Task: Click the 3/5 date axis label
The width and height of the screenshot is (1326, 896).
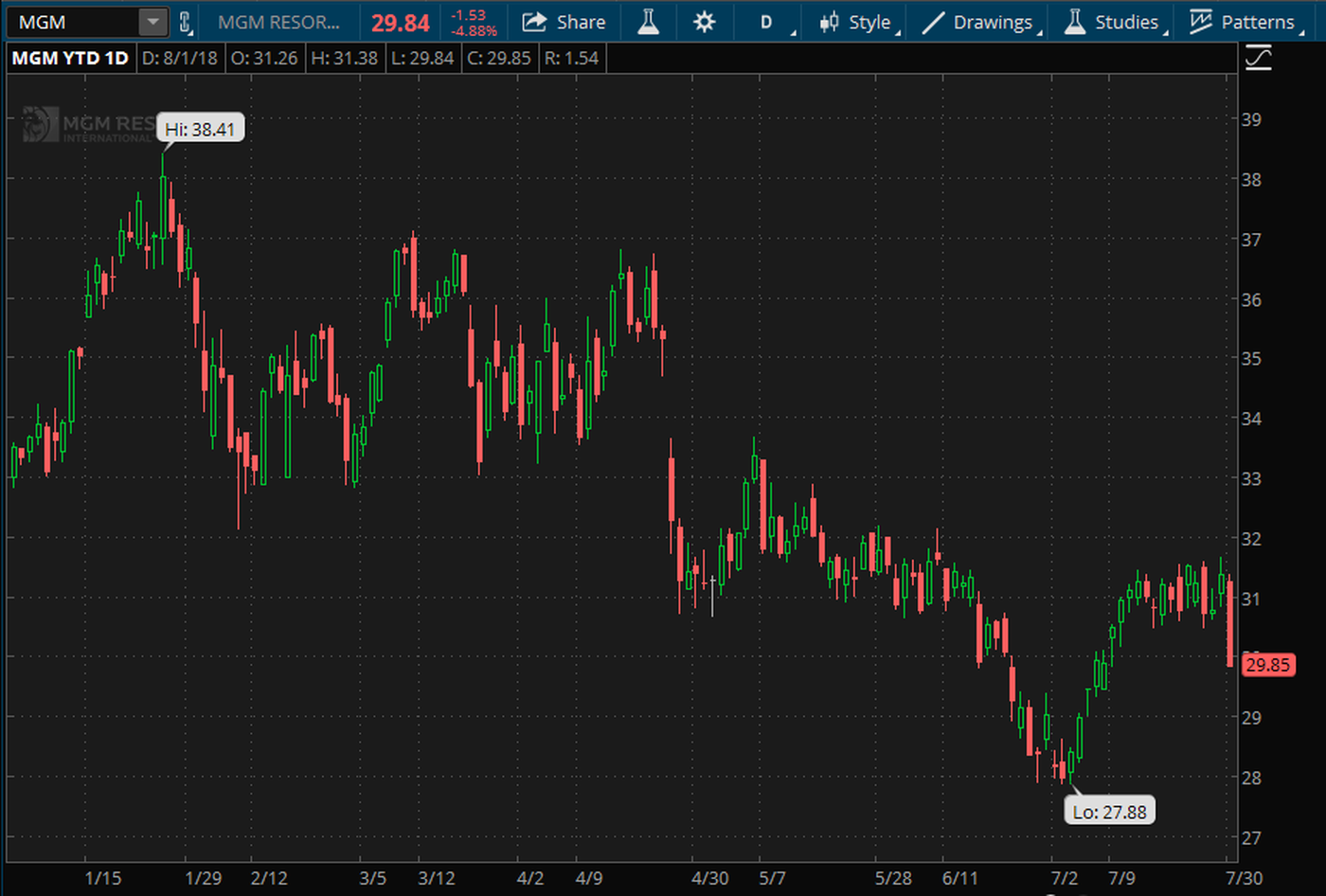Action: click(x=373, y=878)
